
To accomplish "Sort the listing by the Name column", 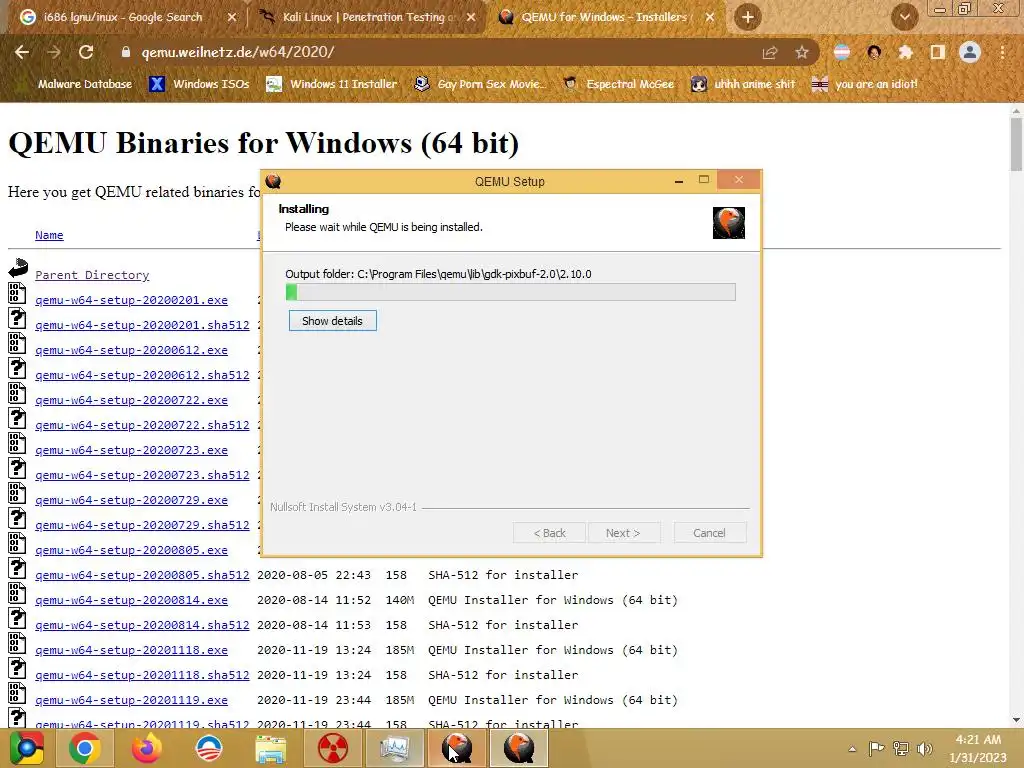I will coord(49,235).
